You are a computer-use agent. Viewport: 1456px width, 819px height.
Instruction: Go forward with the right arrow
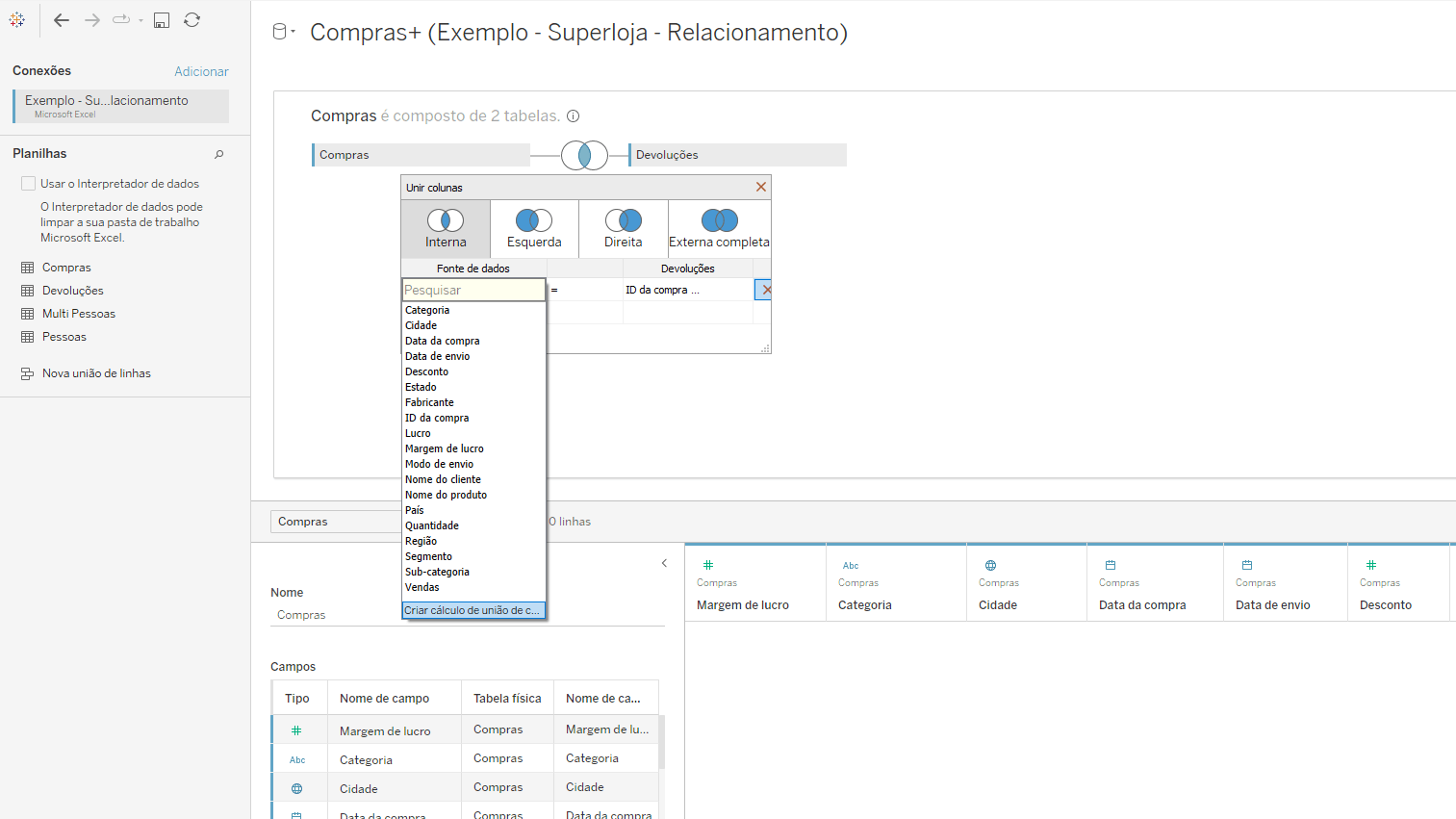click(x=92, y=20)
